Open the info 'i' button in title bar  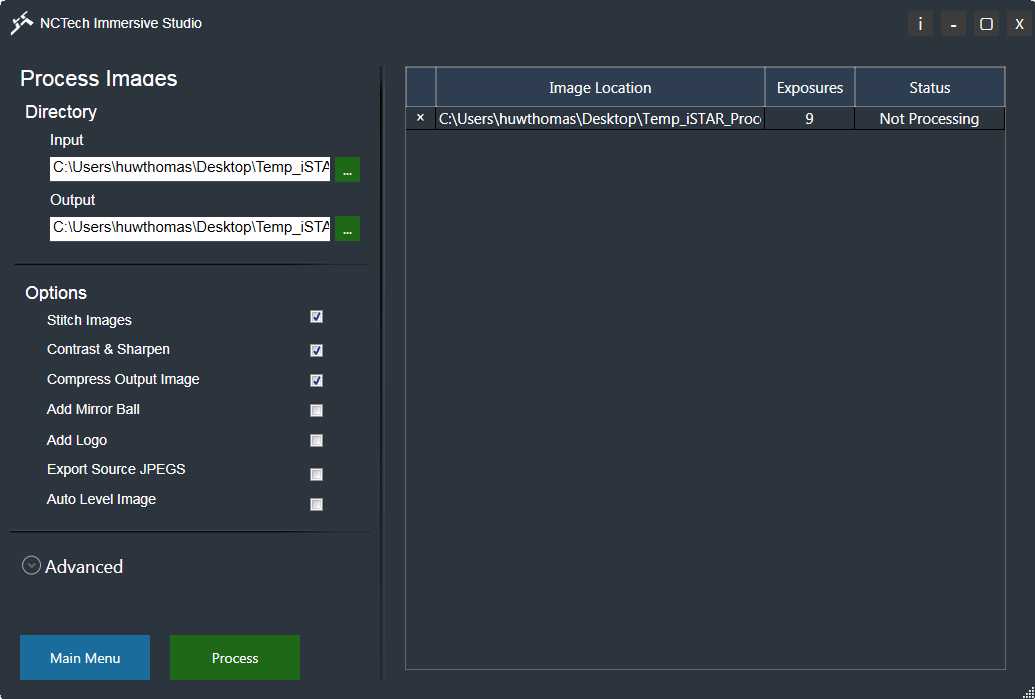920,24
